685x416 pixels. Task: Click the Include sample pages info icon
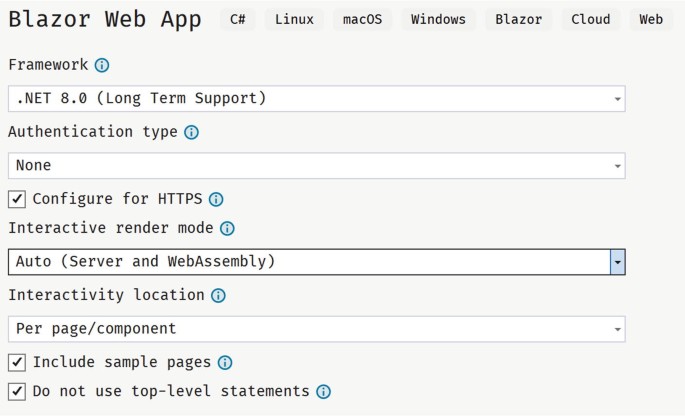point(225,363)
